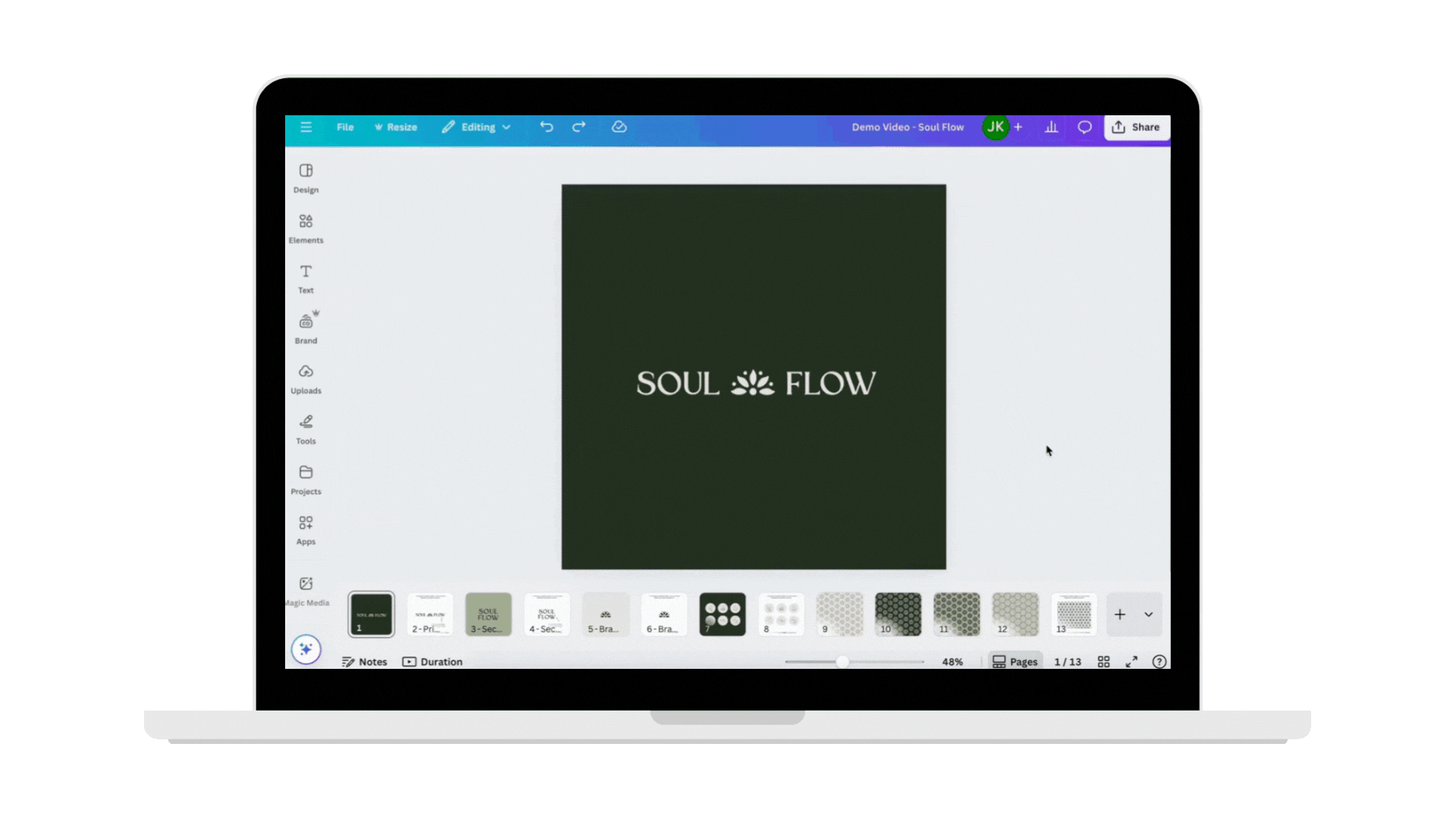Open the Text tool panel
The image size is (1456, 819).
(306, 278)
